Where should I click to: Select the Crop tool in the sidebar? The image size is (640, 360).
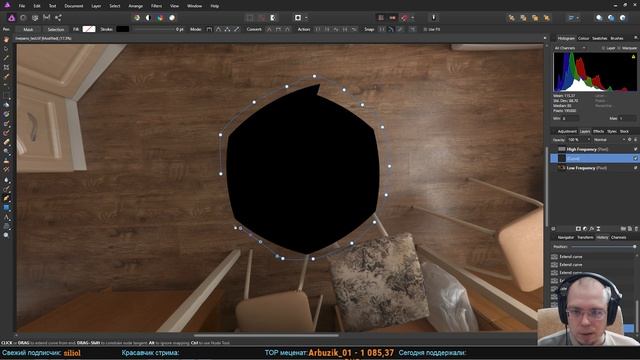[x=6, y=67]
